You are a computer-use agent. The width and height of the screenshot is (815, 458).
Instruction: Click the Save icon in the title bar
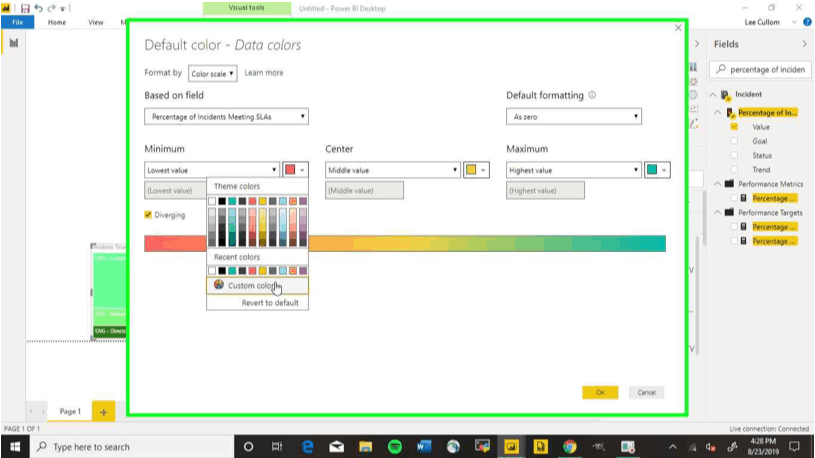(x=24, y=8)
